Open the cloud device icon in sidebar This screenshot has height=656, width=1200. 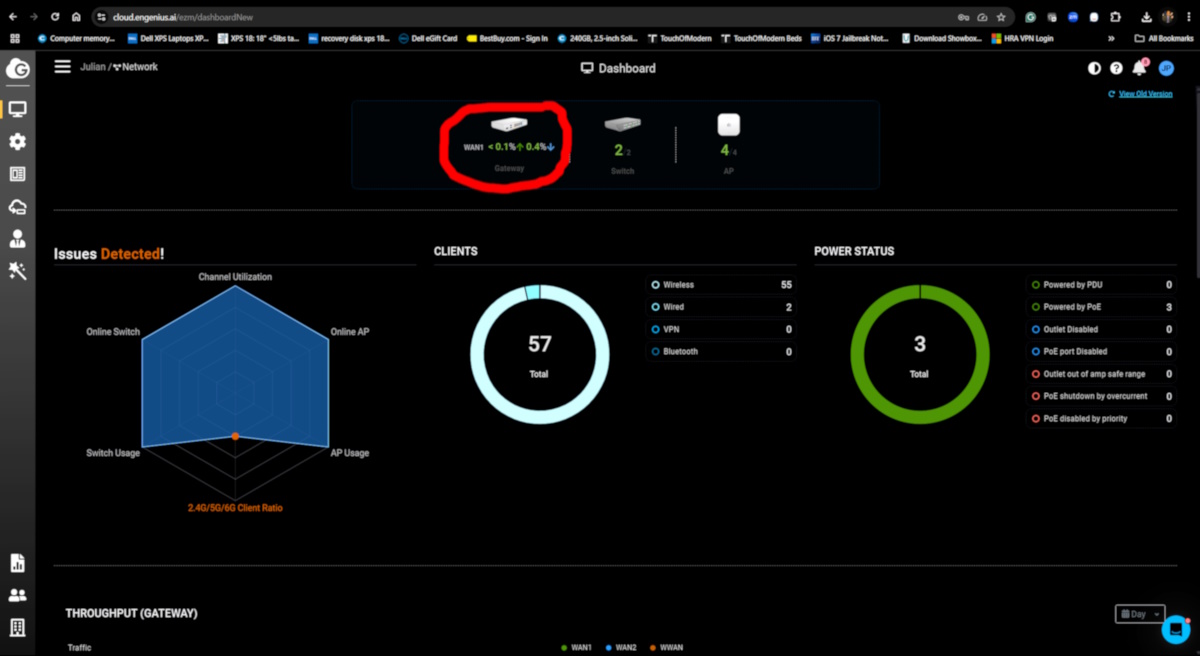(x=17, y=207)
